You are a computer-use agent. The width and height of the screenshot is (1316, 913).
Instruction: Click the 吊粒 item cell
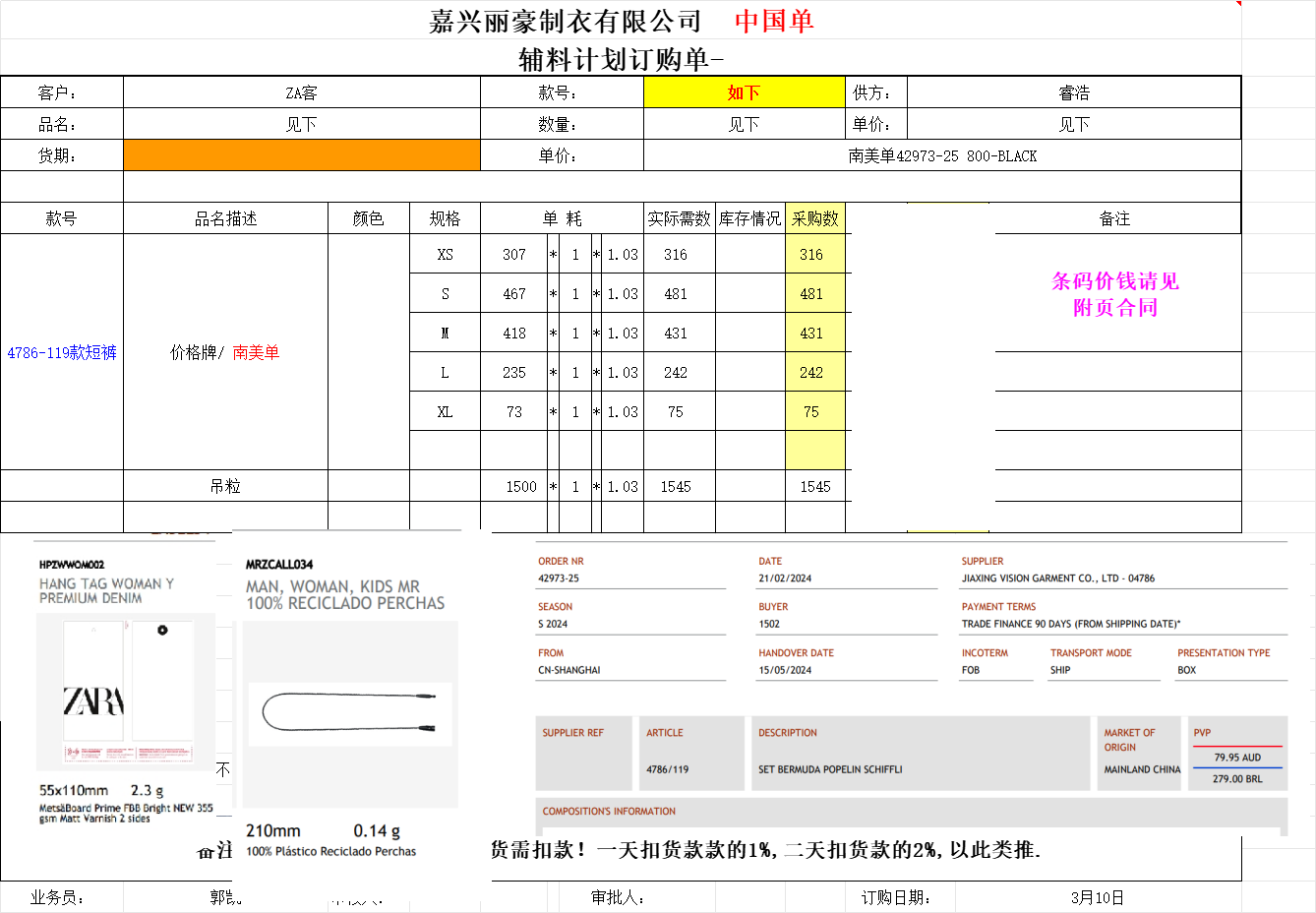tap(225, 486)
